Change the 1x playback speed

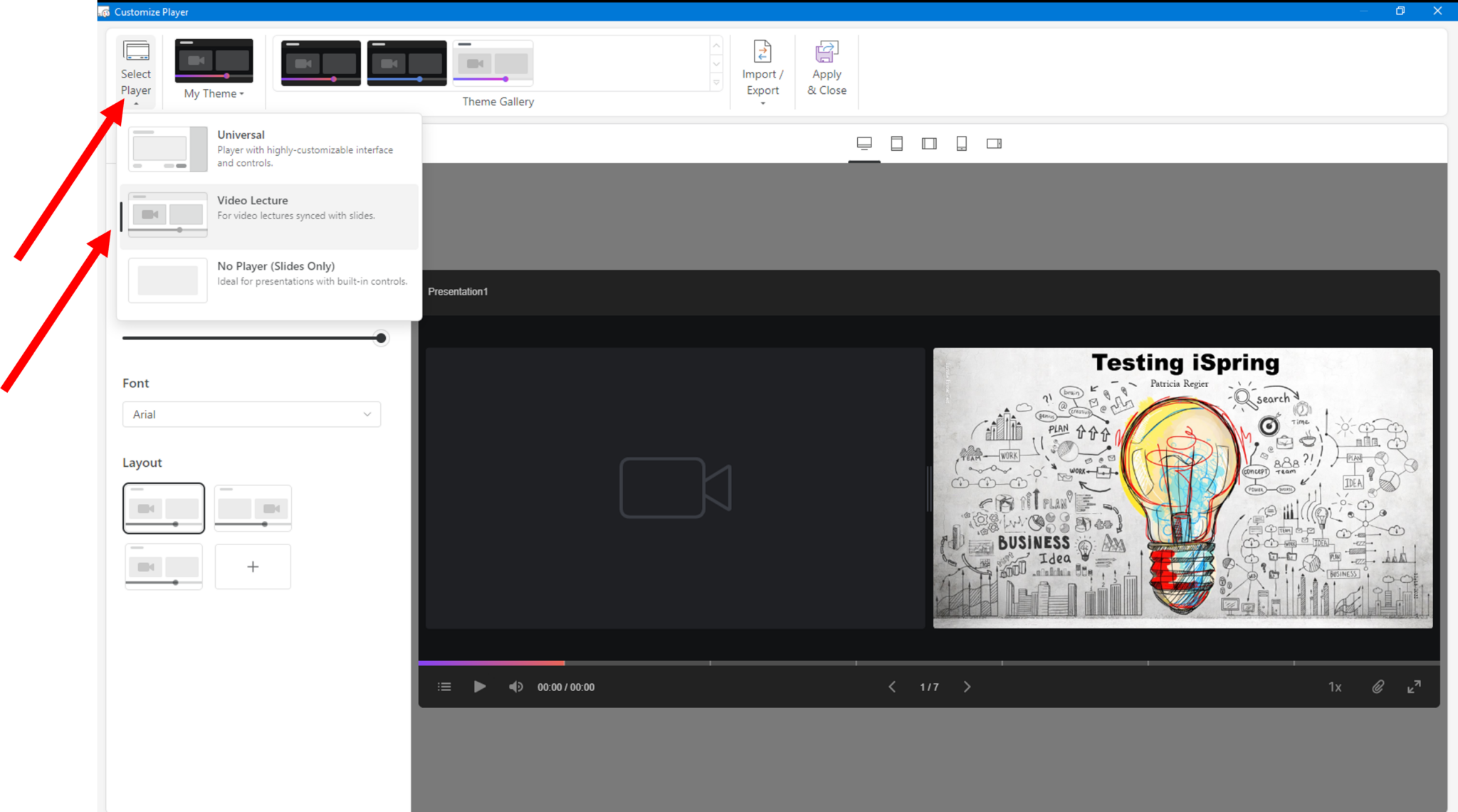coord(1335,687)
